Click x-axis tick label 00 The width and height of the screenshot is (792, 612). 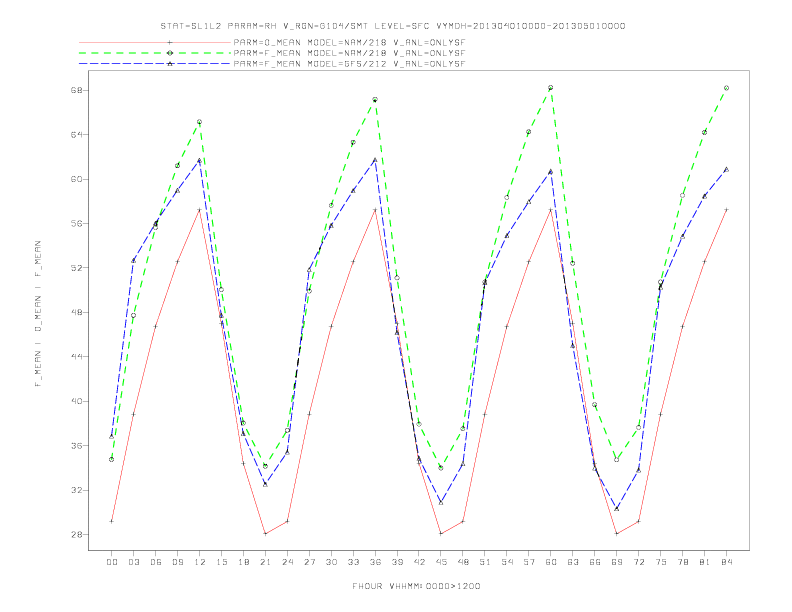(112, 562)
